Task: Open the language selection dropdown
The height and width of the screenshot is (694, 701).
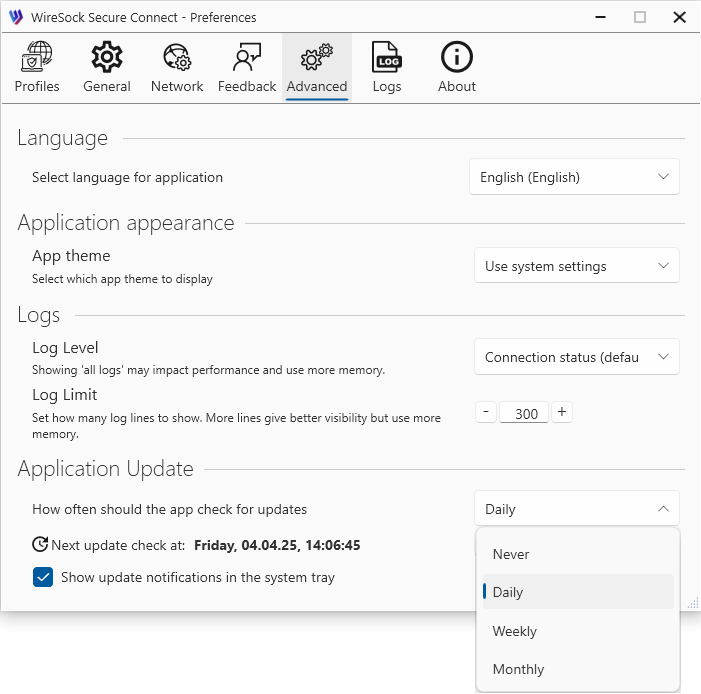Action: (574, 177)
